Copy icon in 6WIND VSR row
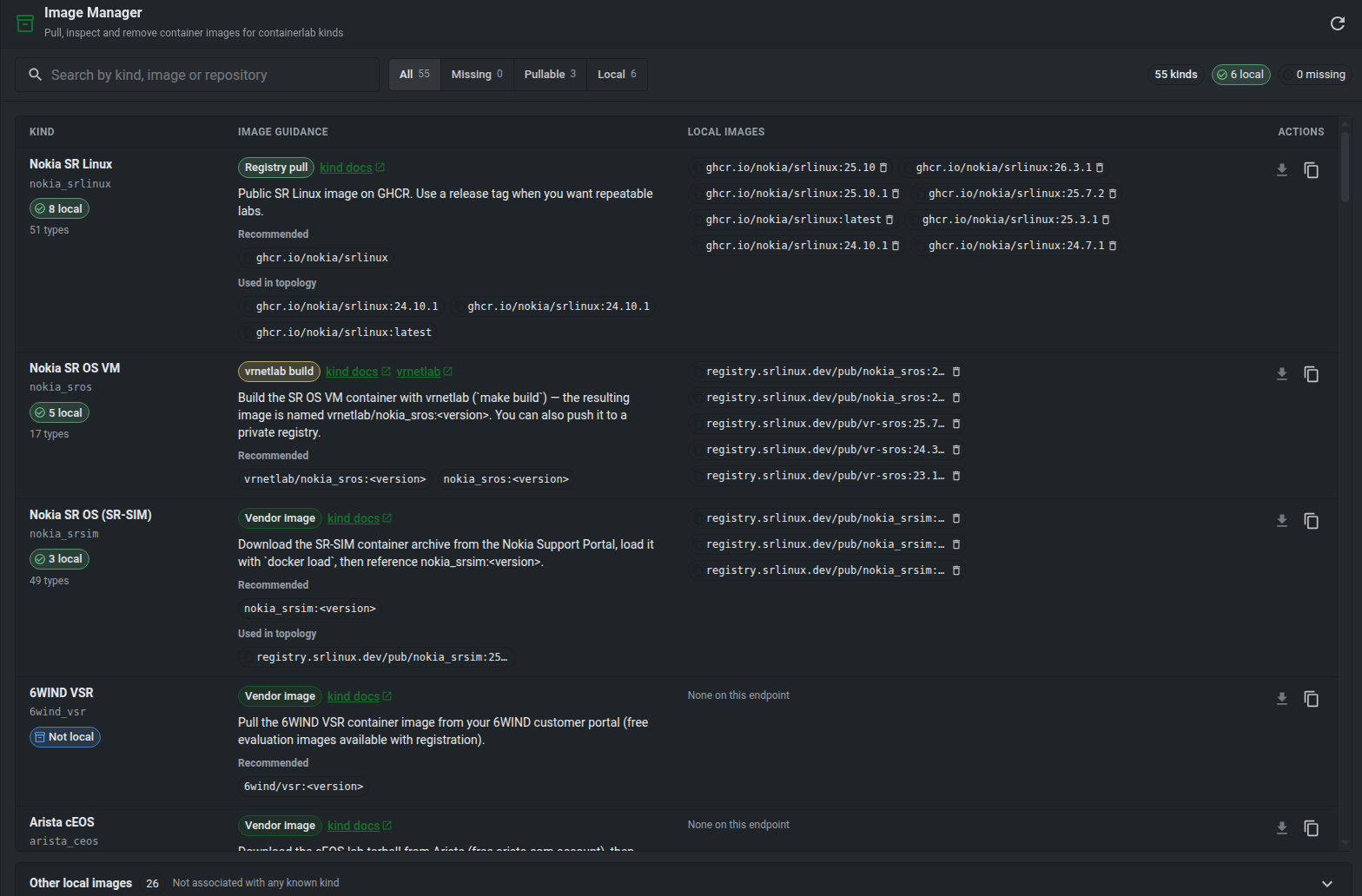1362x896 pixels. pyautogui.click(x=1312, y=699)
